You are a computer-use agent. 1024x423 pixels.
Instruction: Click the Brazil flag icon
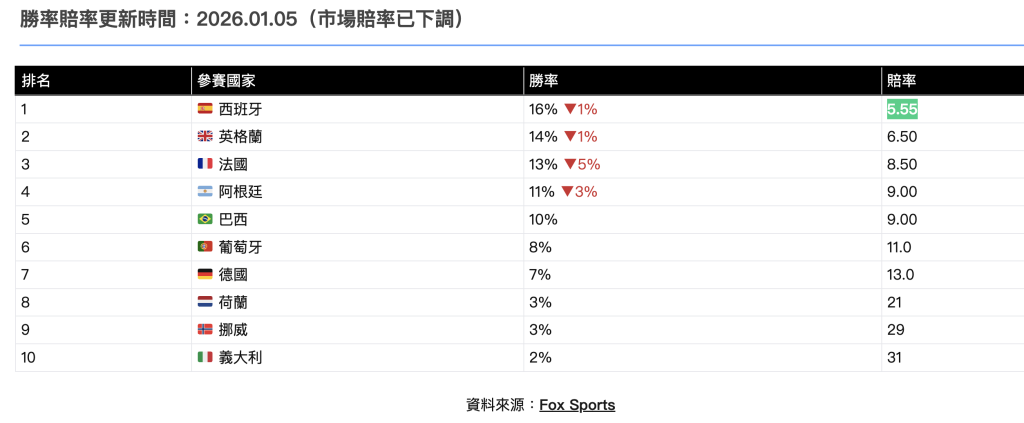(x=205, y=219)
